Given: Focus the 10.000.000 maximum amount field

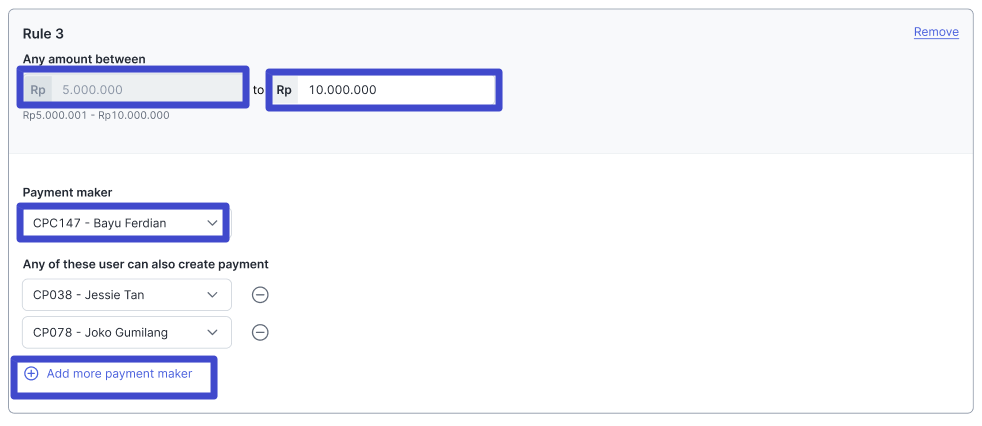Looking at the screenshot, I should [396, 90].
